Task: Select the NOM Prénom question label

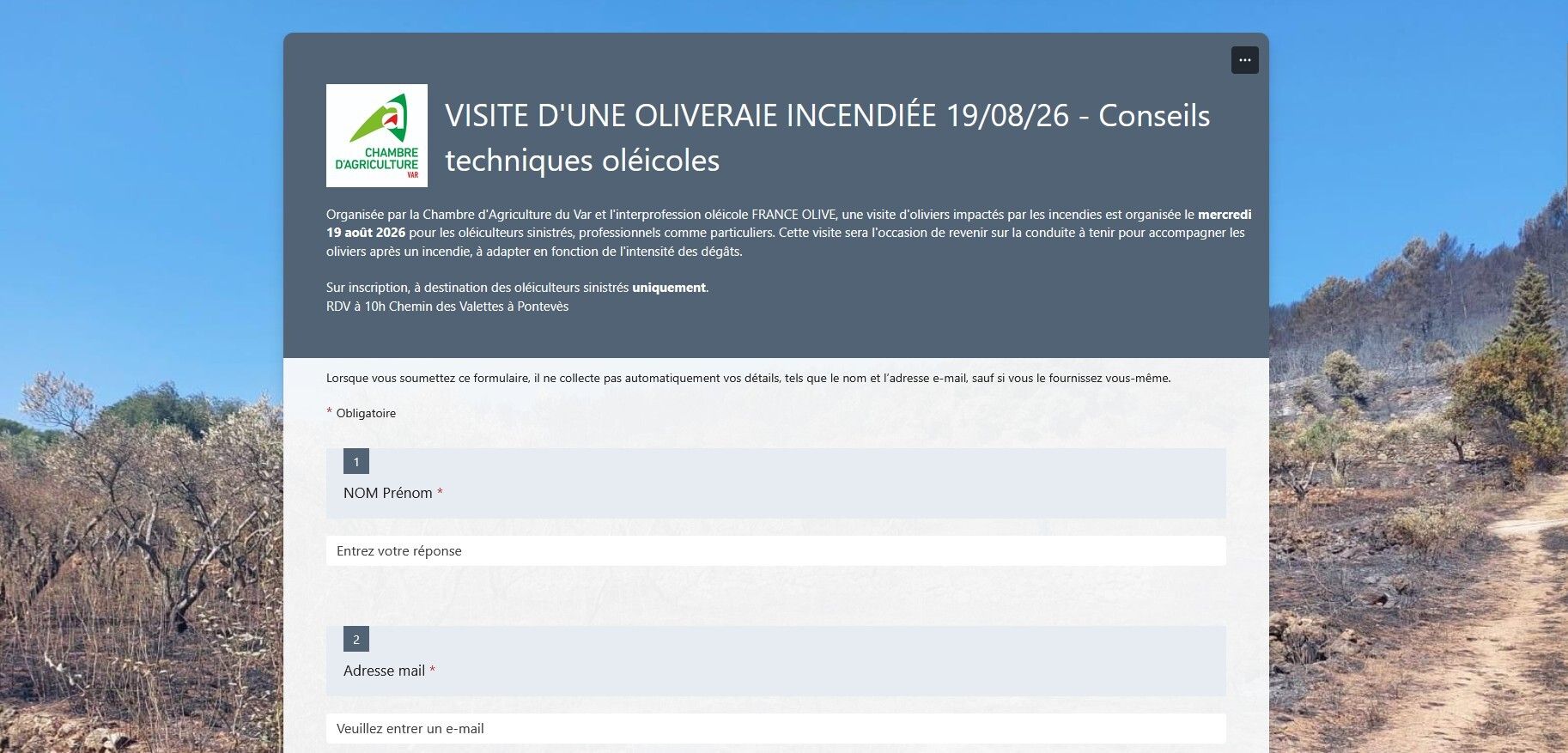Action: tap(388, 493)
